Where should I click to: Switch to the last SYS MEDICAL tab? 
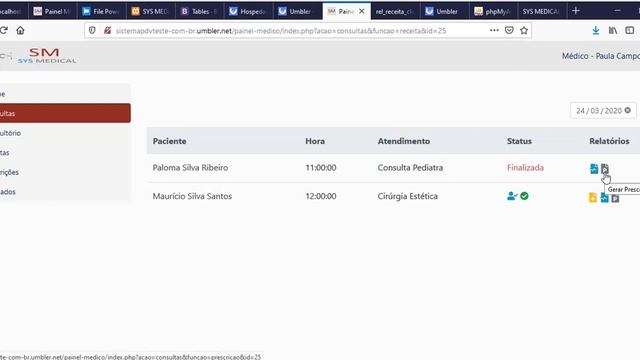[x=542, y=11]
